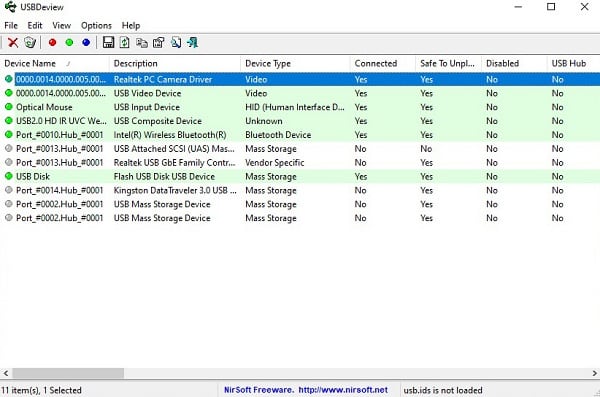The width and height of the screenshot is (600, 397).
Task: Click the "11 item(s), 1 Selected" status text
Action: (41, 390)
